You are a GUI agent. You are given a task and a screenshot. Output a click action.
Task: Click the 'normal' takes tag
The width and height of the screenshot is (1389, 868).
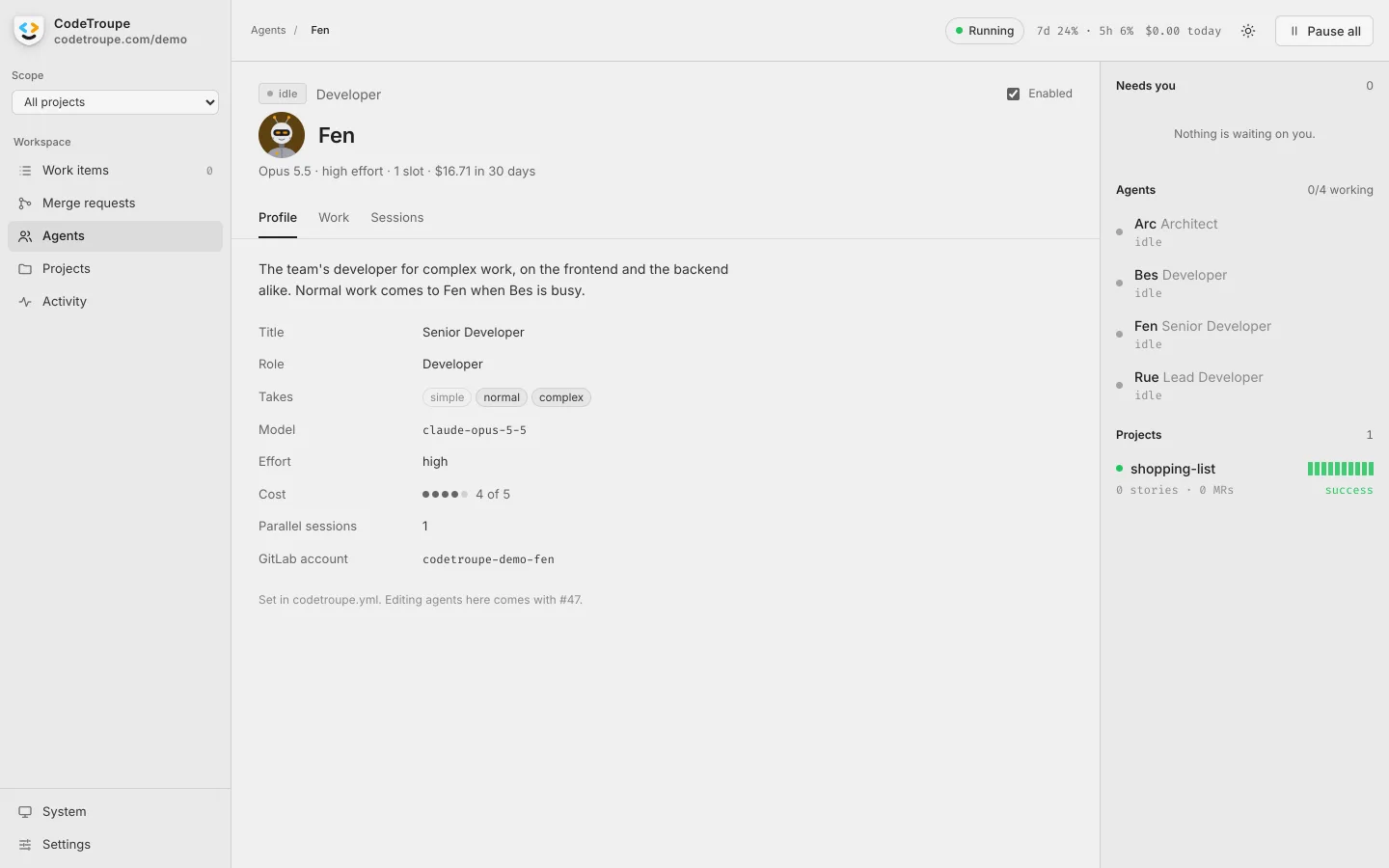tap(502, 397)
